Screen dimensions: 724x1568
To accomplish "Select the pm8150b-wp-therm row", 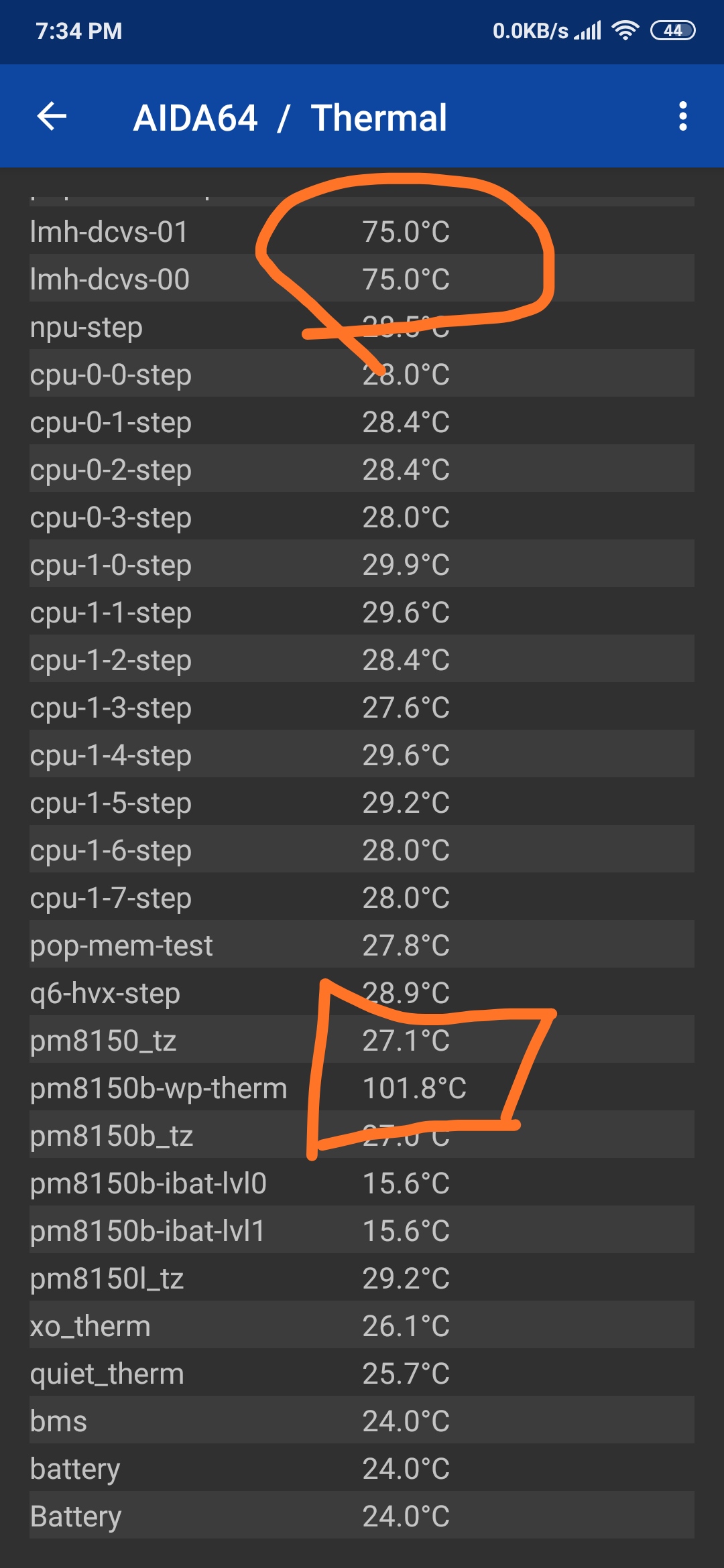I will [362, 1088].
